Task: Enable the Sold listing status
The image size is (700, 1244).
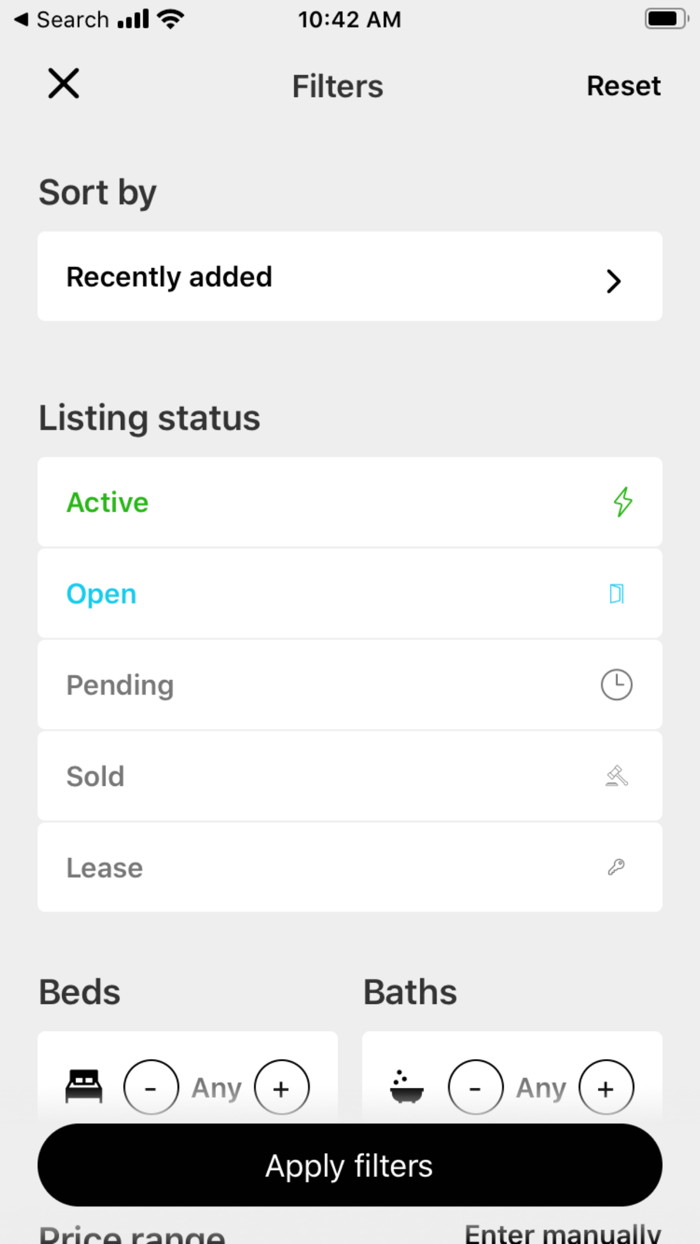Action: (96, 776)
